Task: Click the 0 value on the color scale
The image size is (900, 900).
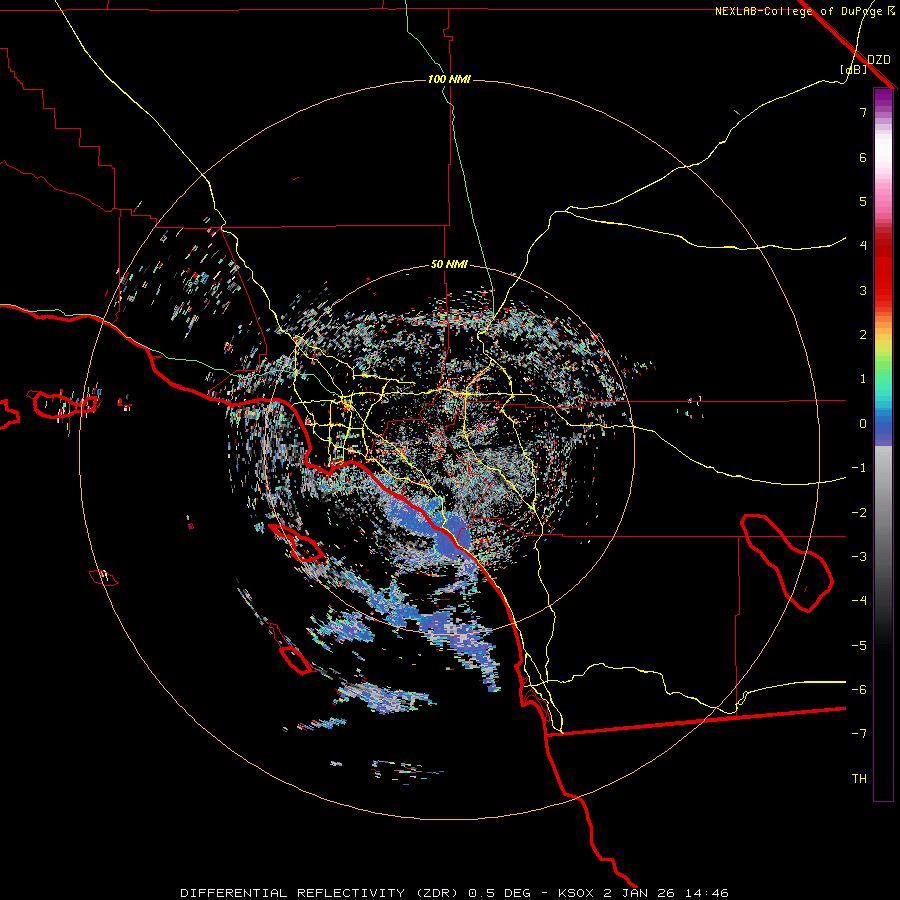Action: [863, 424]
